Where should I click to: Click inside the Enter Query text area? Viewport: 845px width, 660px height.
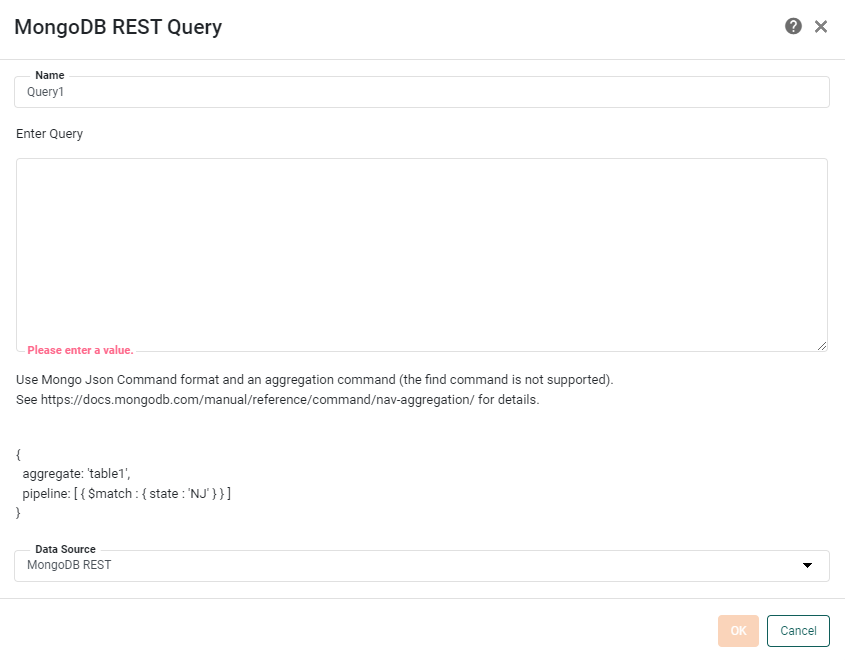pyautogui.click(x=420, y=250)
